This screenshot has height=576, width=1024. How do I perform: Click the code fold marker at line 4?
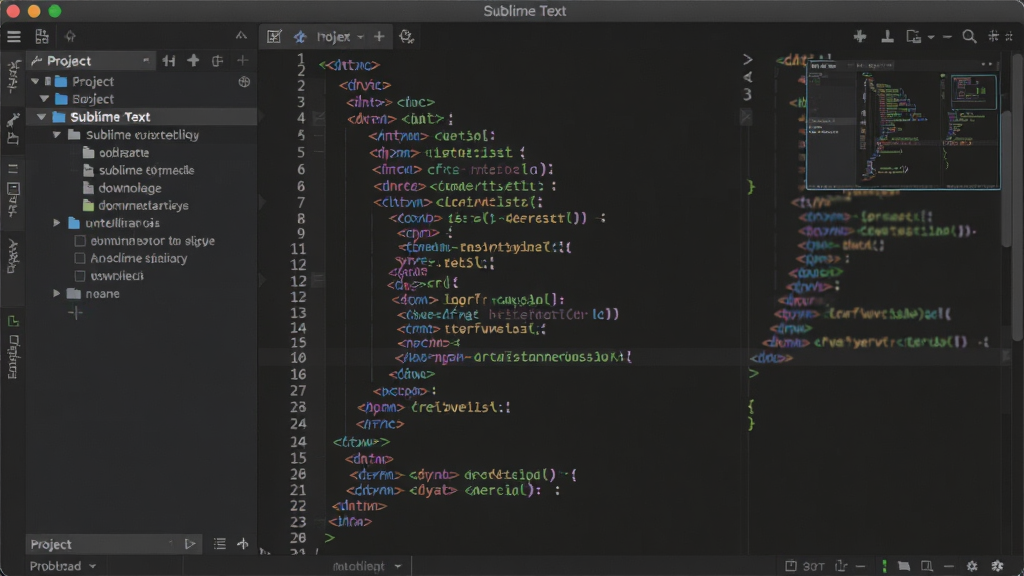pyautogui.click(x=319, y=118)
